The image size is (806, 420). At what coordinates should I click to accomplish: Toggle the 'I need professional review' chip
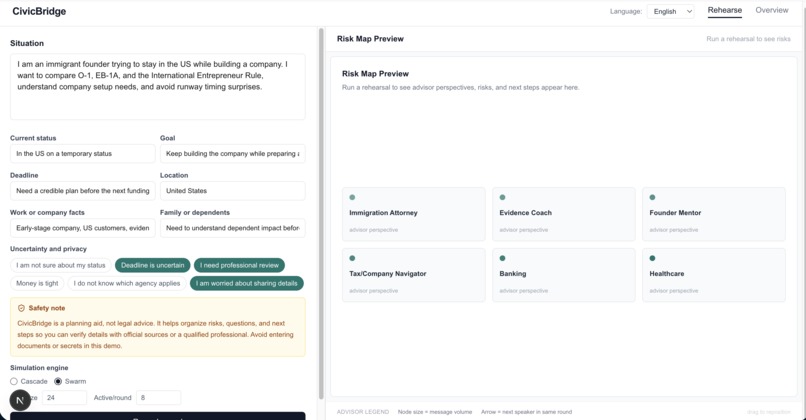click(240, 265)
